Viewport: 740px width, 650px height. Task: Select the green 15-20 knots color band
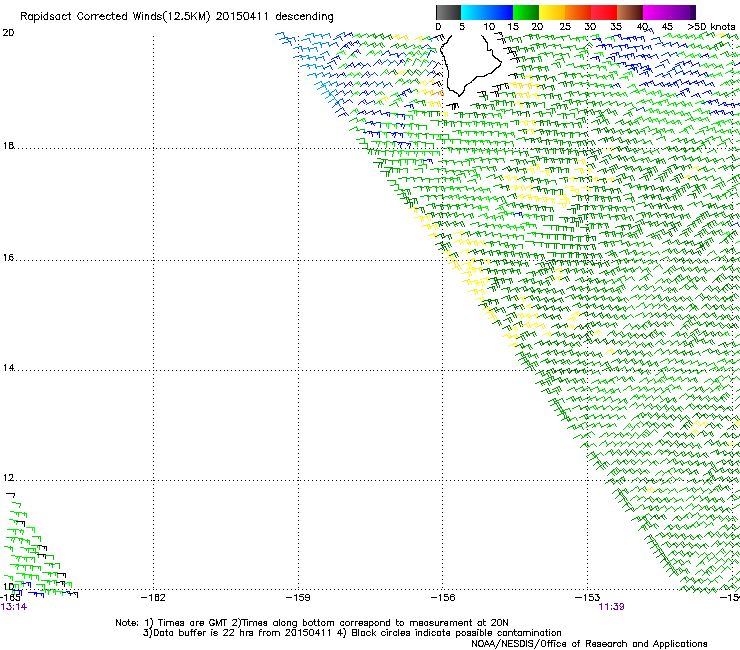point(526,12)
